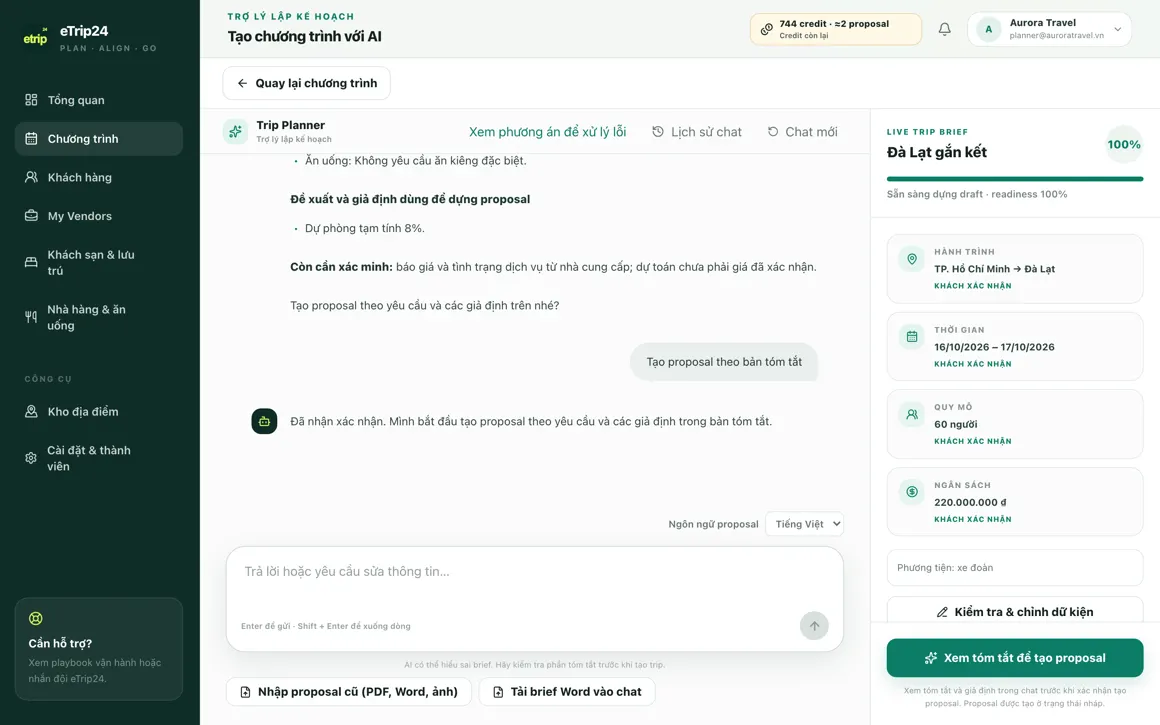Click Kiểm tra & chỉnh dữ kiện button

click(x=1014, y=610)
